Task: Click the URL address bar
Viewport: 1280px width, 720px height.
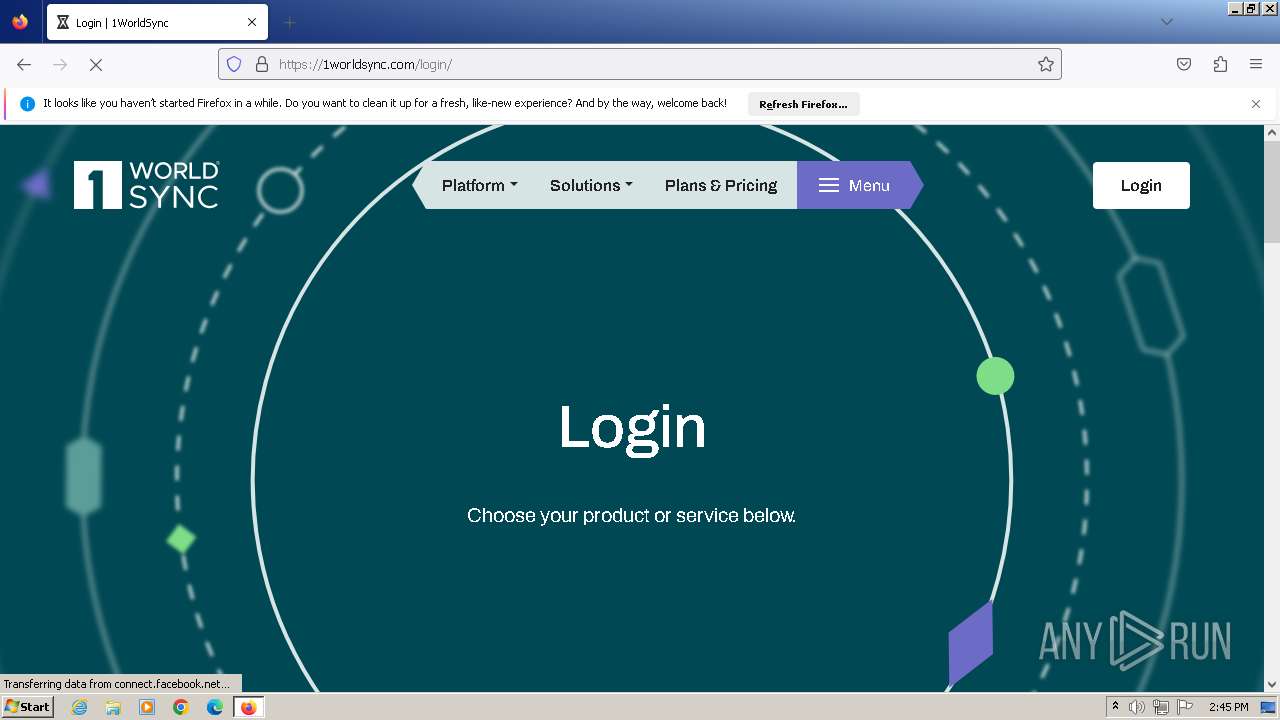Action: (x=640, y=64)
